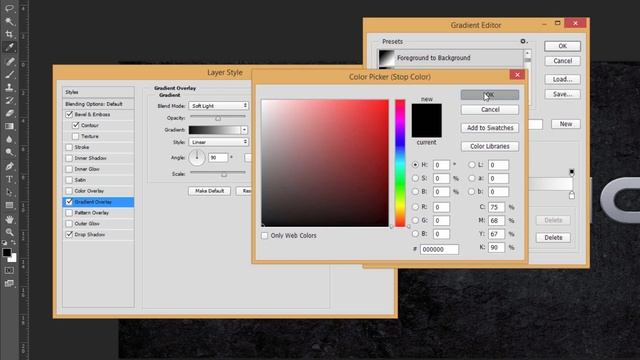Select the S saturation radio button
The width and height of the screenshot is (640, 360).
click(415, 178)
